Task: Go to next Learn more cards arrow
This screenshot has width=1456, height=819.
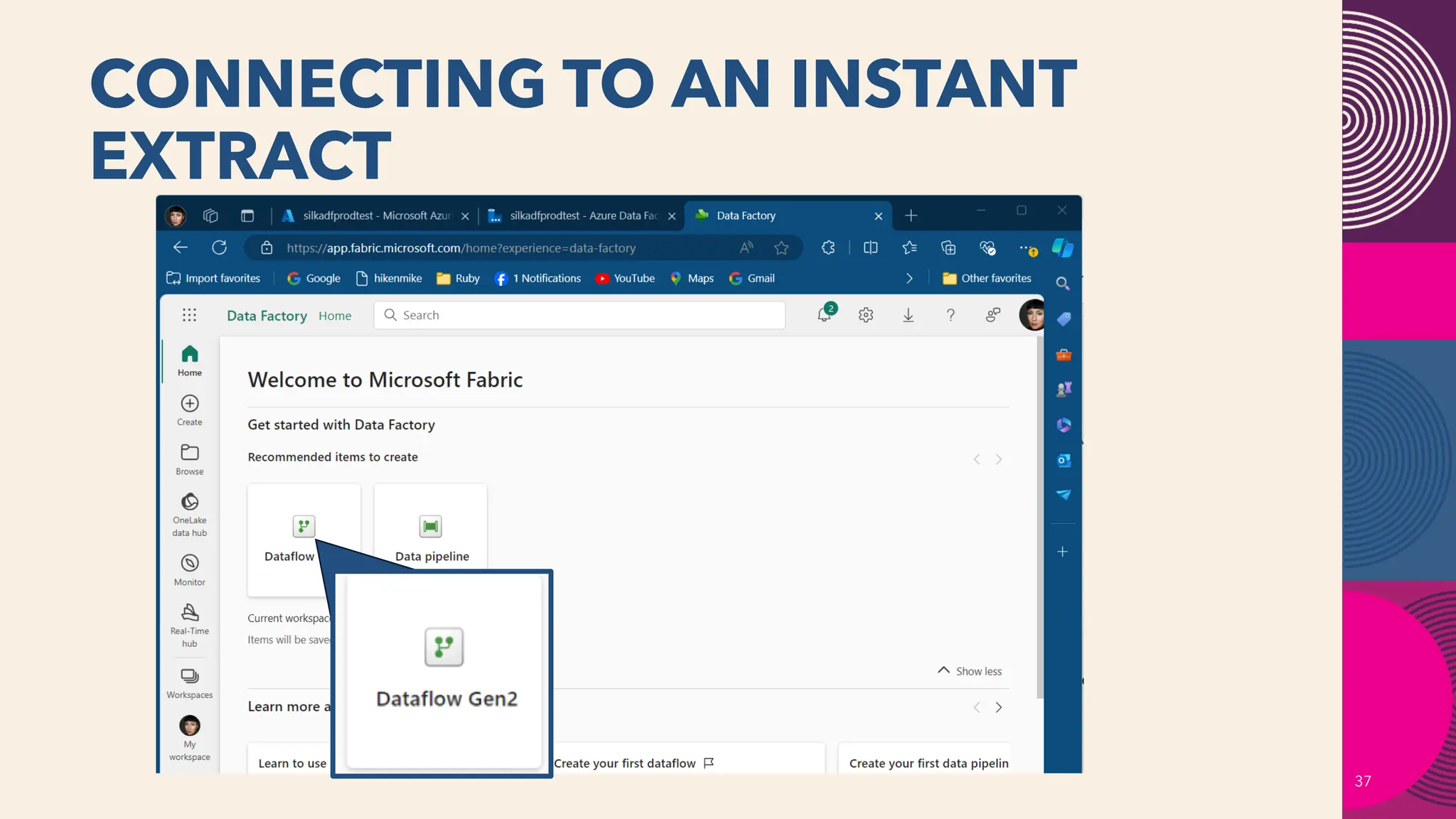Action: (x=999, y=707)
